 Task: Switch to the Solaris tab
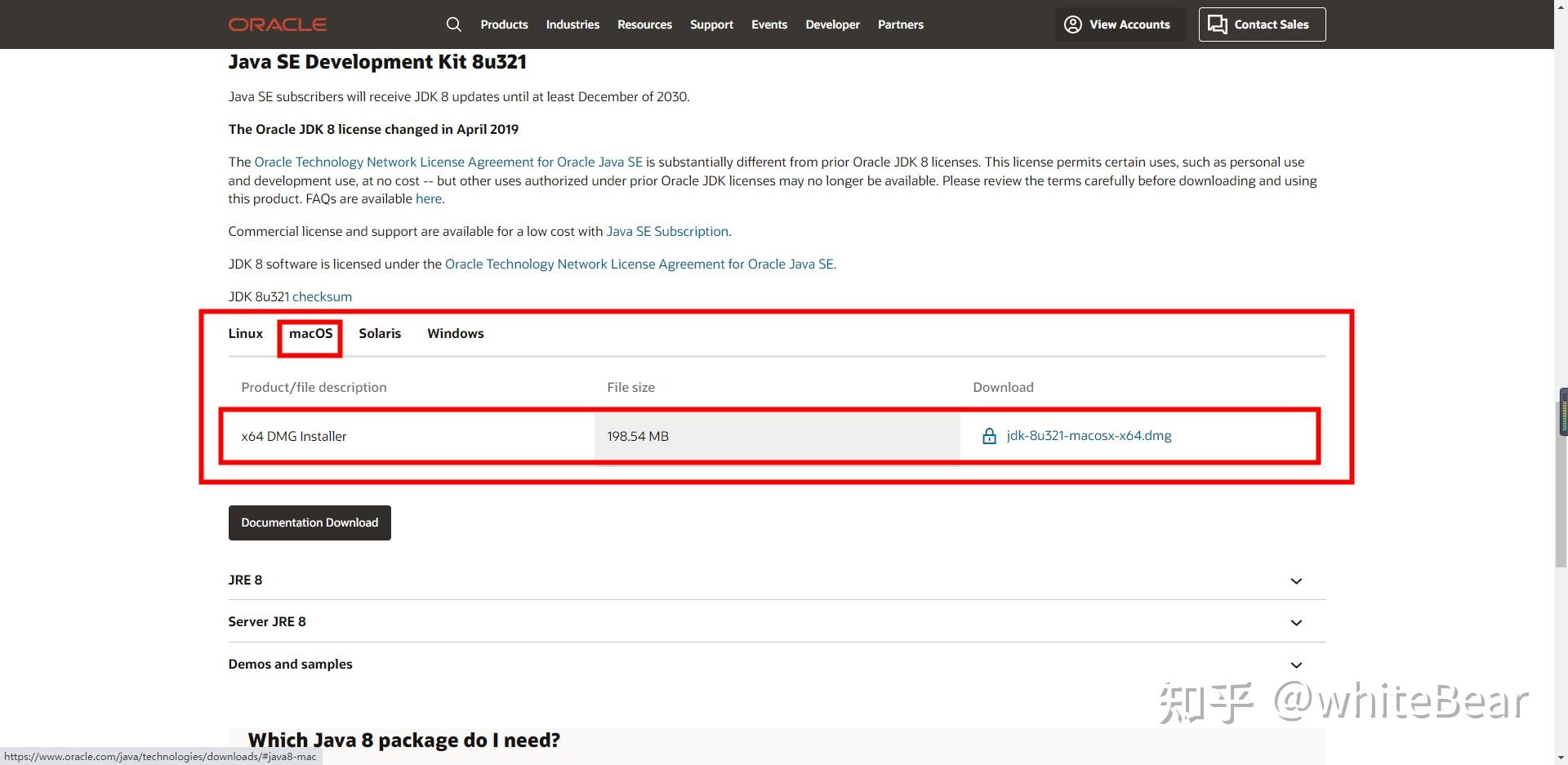380,333
